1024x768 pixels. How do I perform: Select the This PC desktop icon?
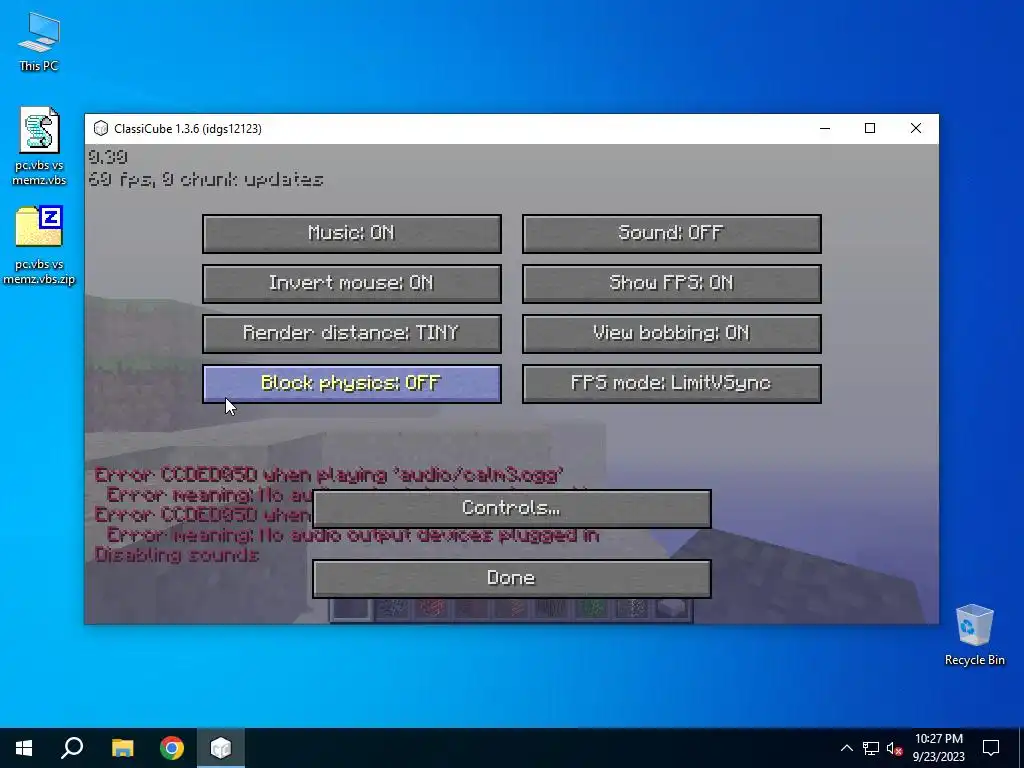39,42
